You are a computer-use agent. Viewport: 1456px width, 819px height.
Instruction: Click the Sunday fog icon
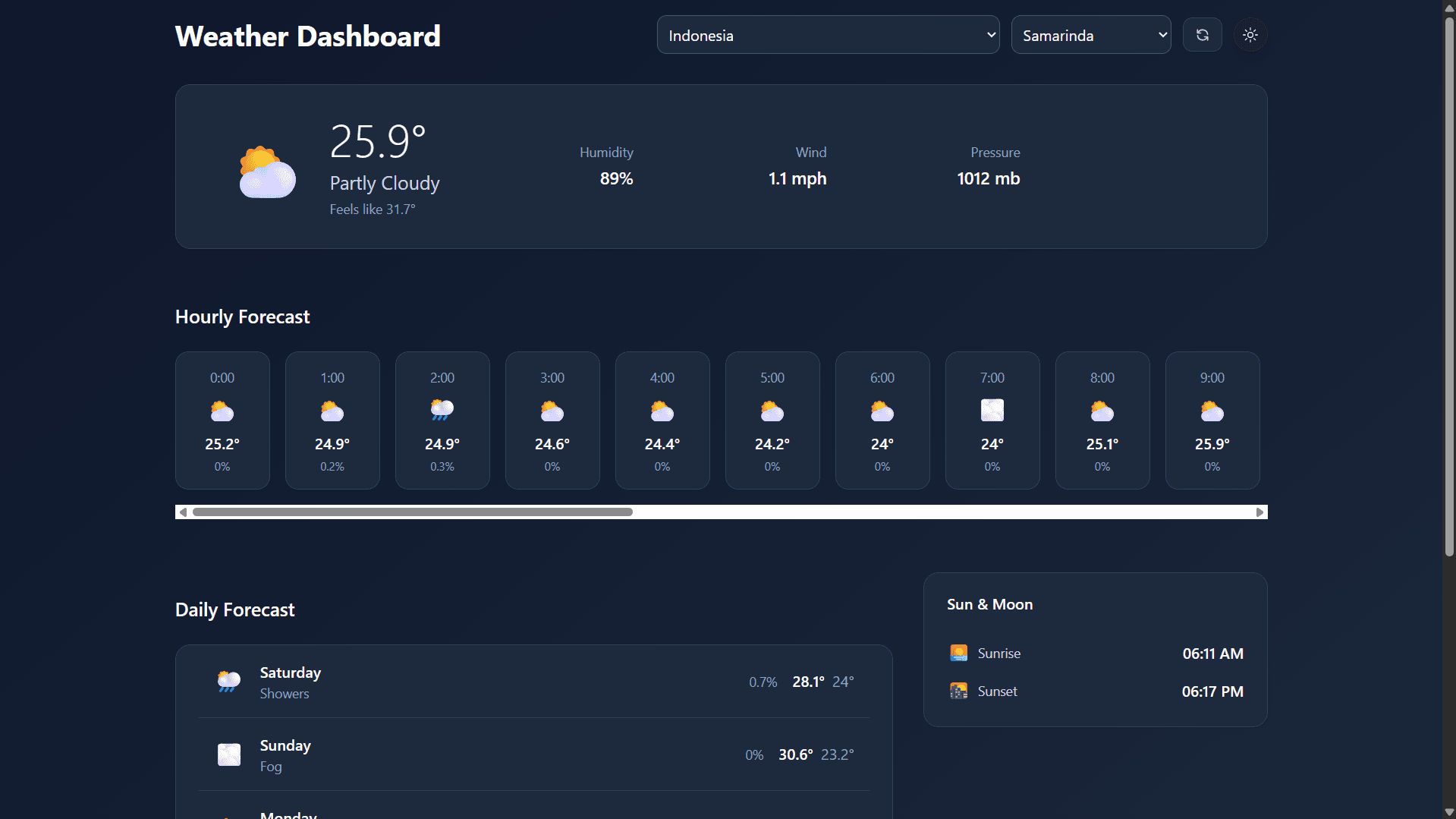229,754
